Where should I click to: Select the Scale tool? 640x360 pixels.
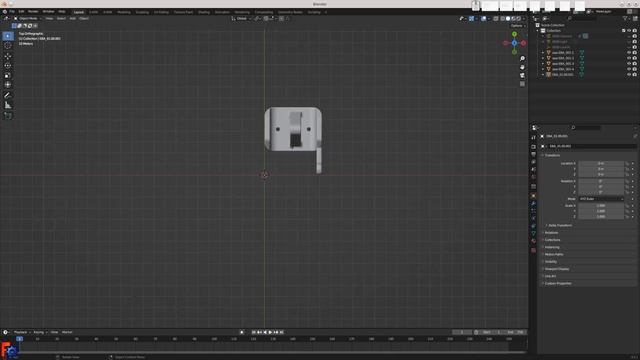8,75
